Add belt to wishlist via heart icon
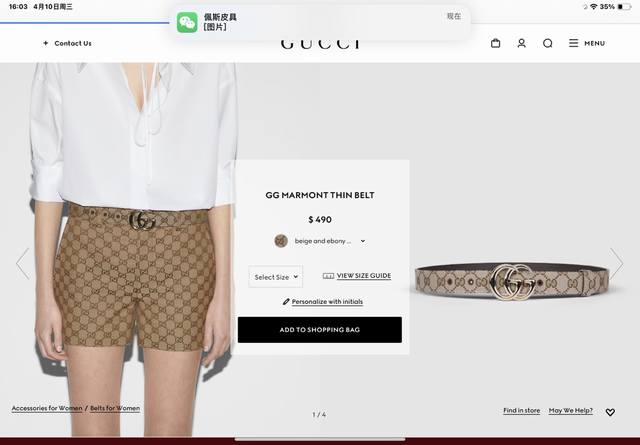 610,412
